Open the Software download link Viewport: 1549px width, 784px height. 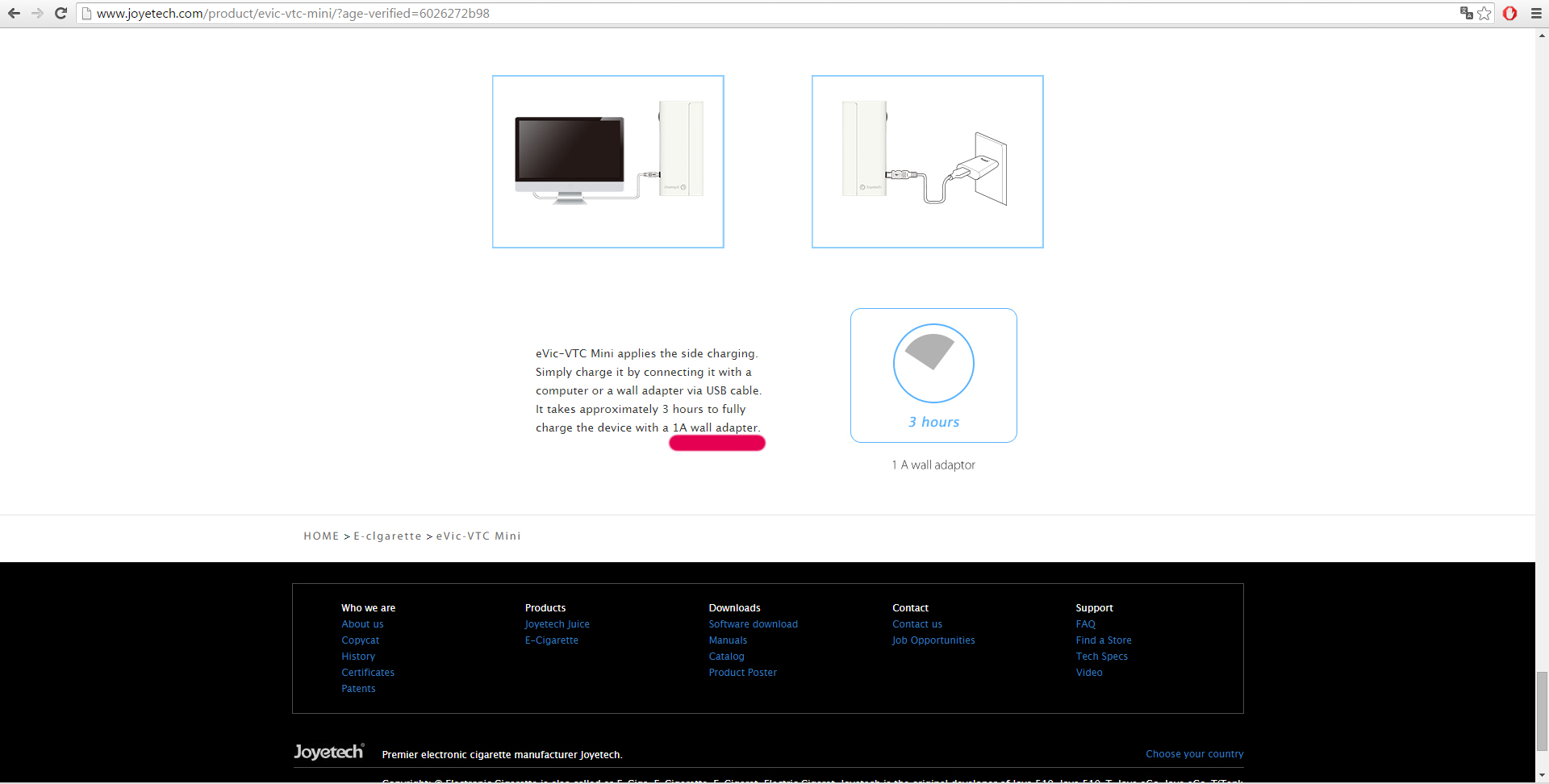coord(754,624)
